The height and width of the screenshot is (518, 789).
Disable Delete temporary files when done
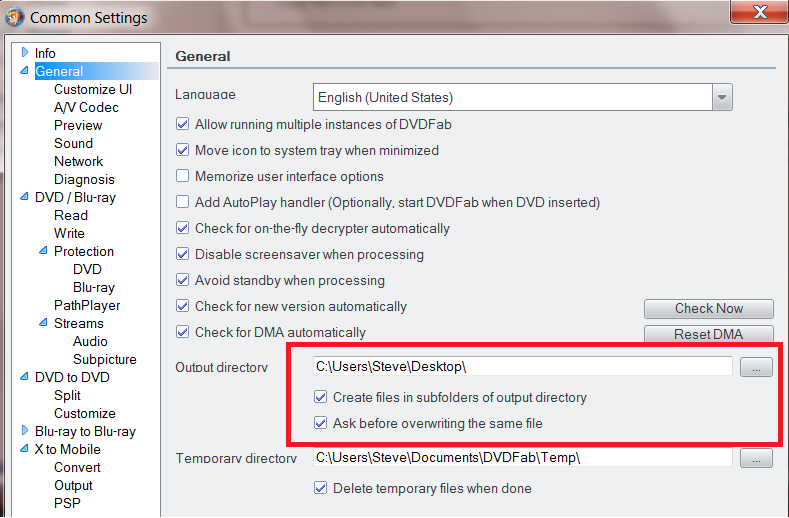click(321, 488)
